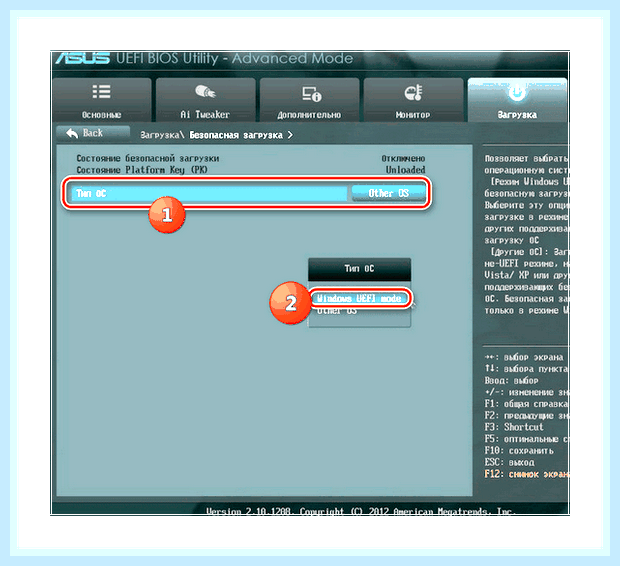Click the UEFI BIOS Utility title text

coord(234,59)
